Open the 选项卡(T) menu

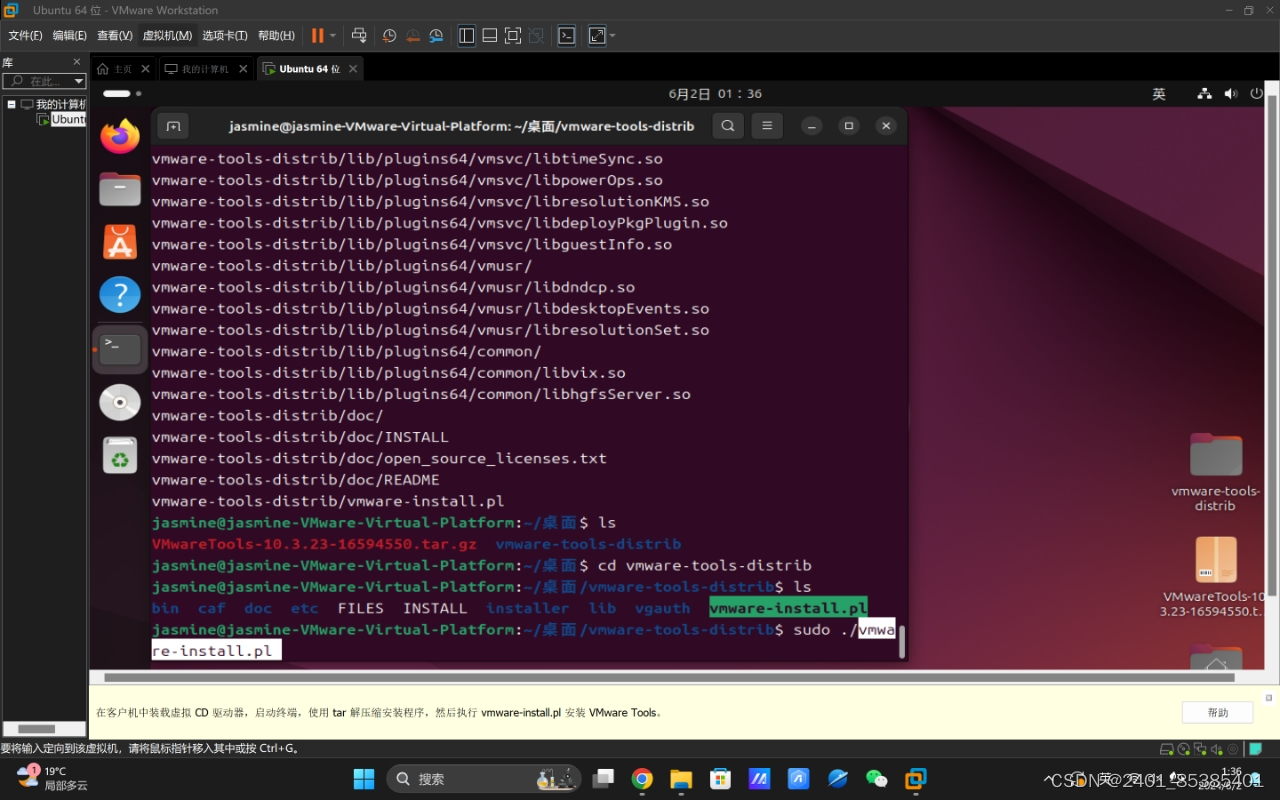pos(224,35)
